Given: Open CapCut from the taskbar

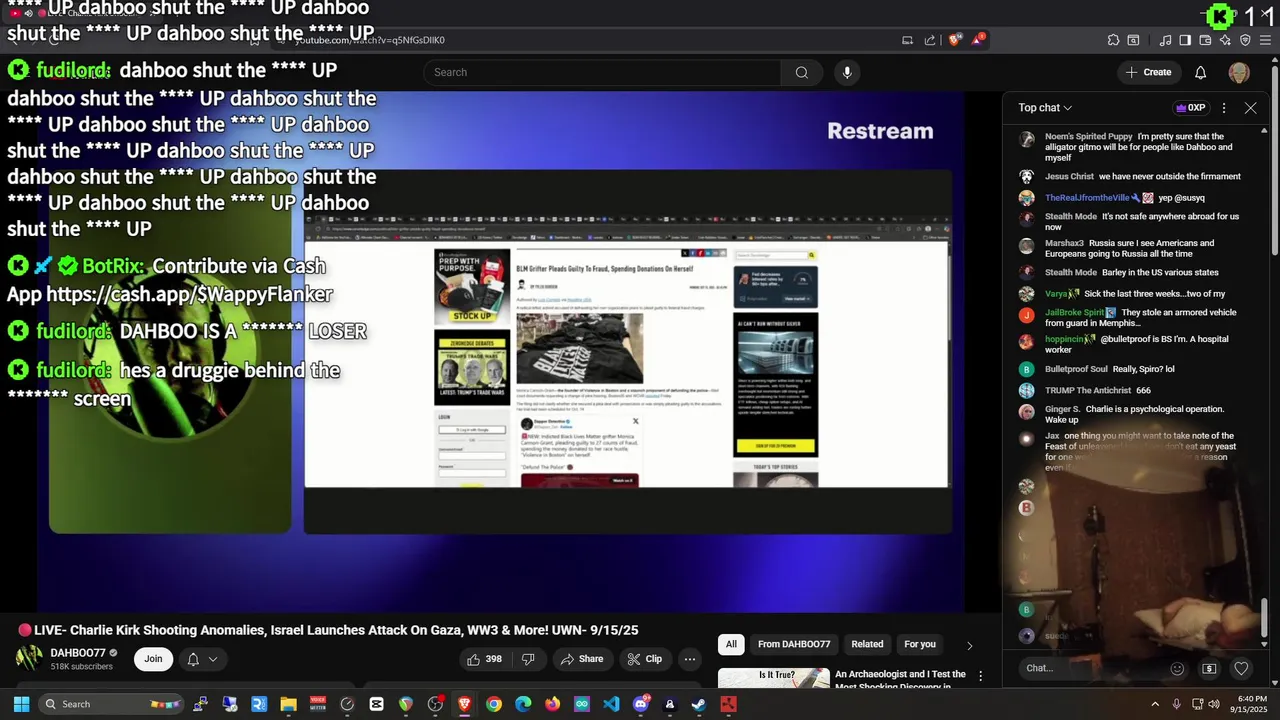Looking at the screenshot, I should click(x=376, y=704).
